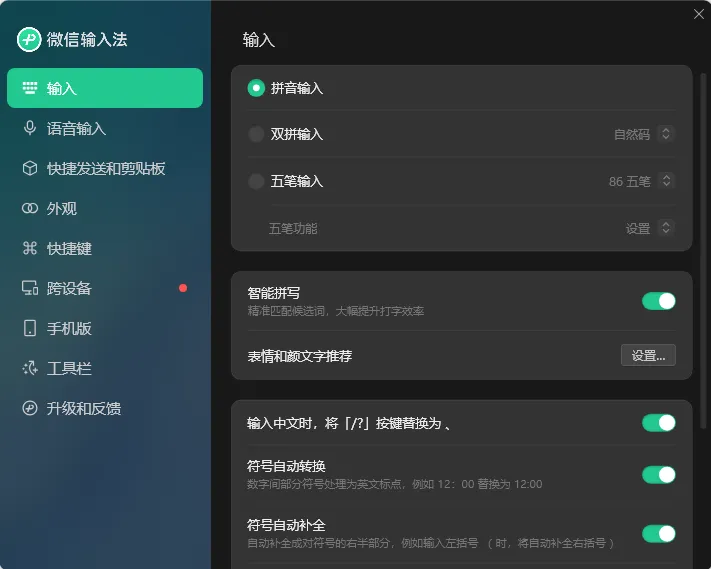
Task: Click the WeChat Input logo icon
Action: [x=29, y=39]
